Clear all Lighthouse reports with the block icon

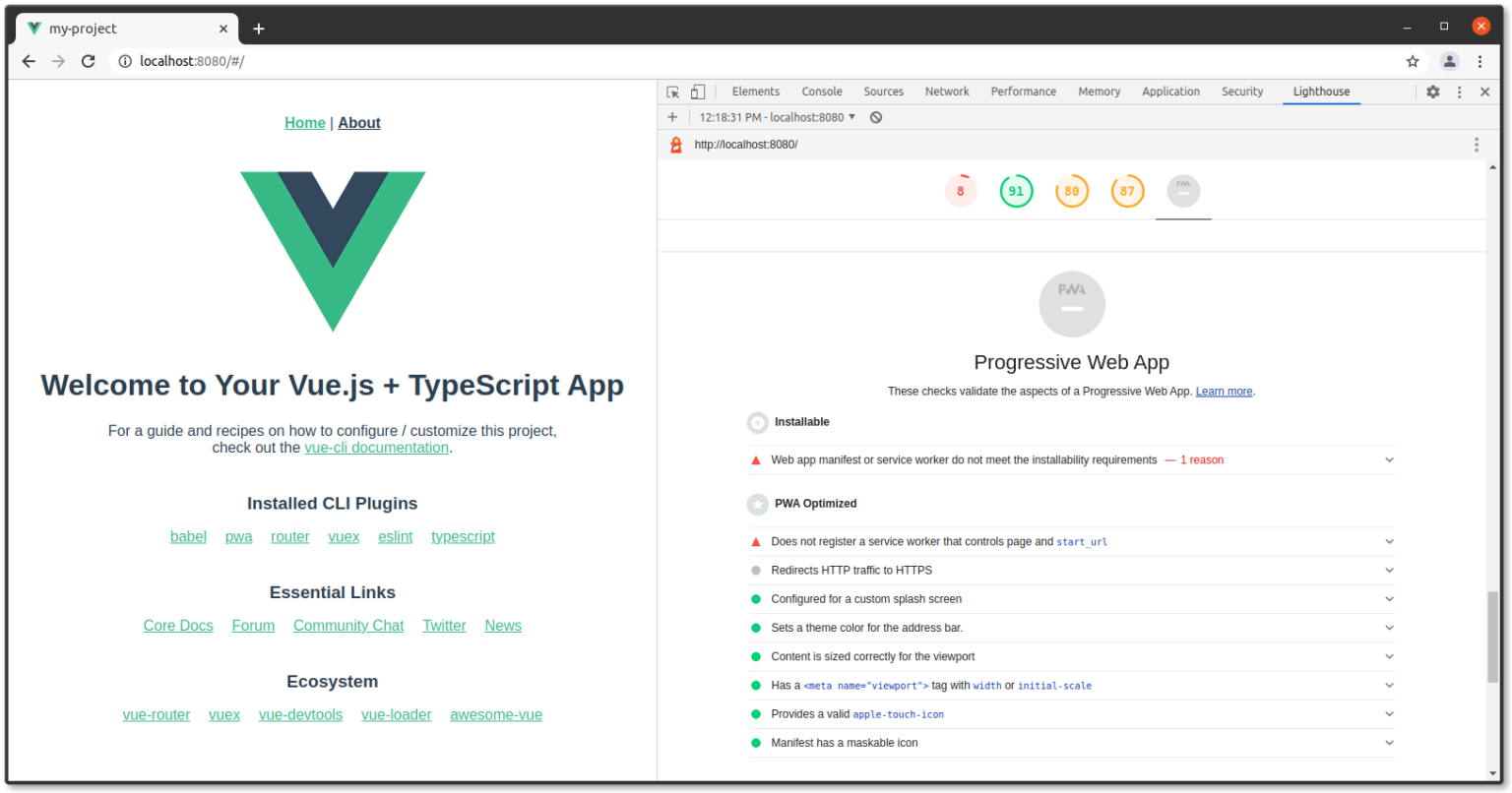[875, 116]
